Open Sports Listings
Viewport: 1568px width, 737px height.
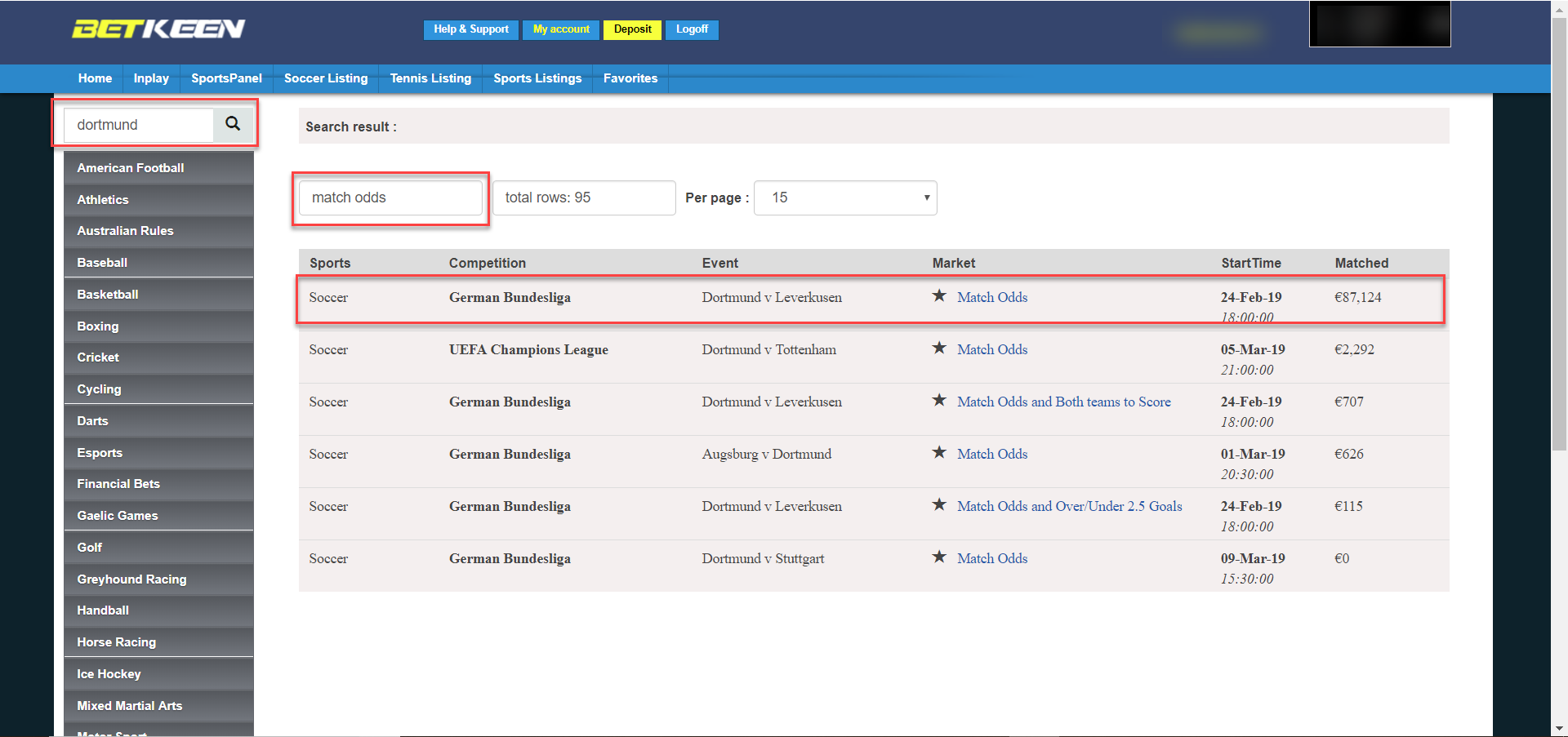click(537, 78)
